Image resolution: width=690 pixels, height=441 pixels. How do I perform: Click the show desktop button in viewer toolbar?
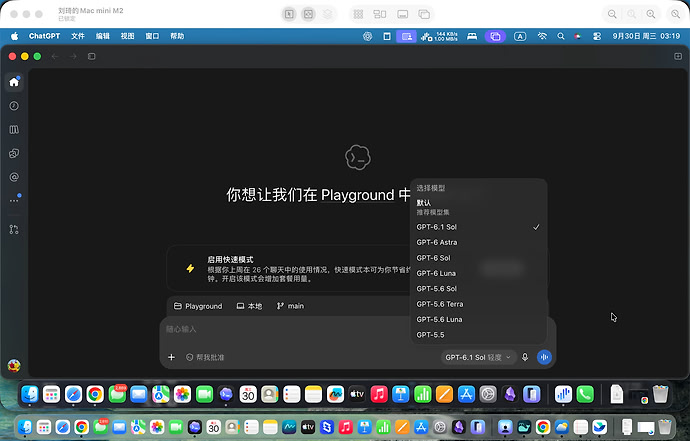(402, 14)
